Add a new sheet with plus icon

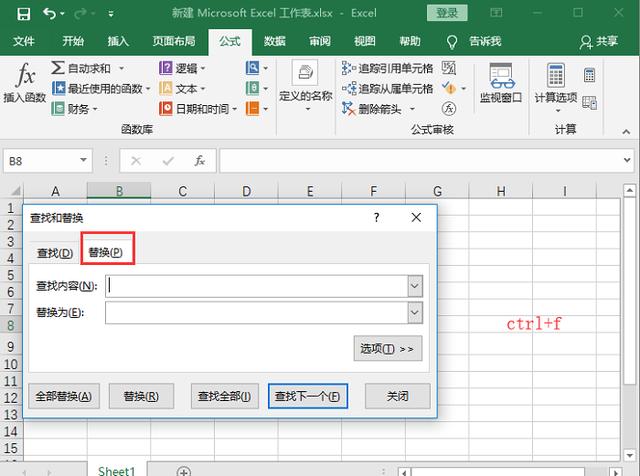(184, 471)
